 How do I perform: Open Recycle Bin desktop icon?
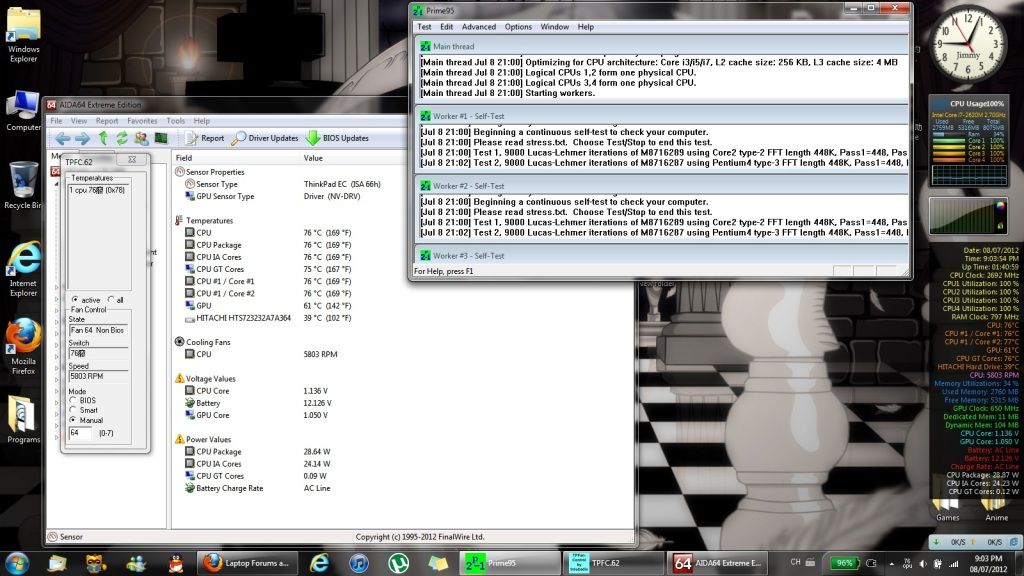(23, 185)
